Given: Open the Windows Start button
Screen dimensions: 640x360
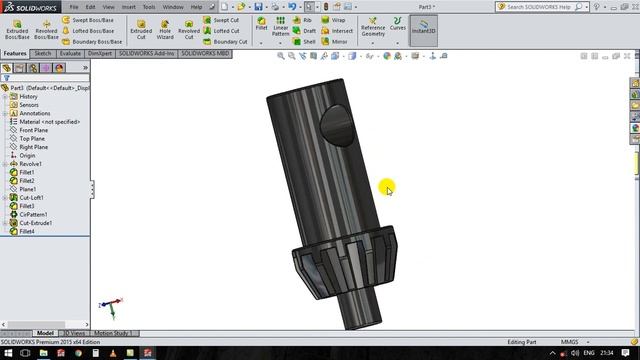Looking at the screenshot, I should (x=8, y=353).
